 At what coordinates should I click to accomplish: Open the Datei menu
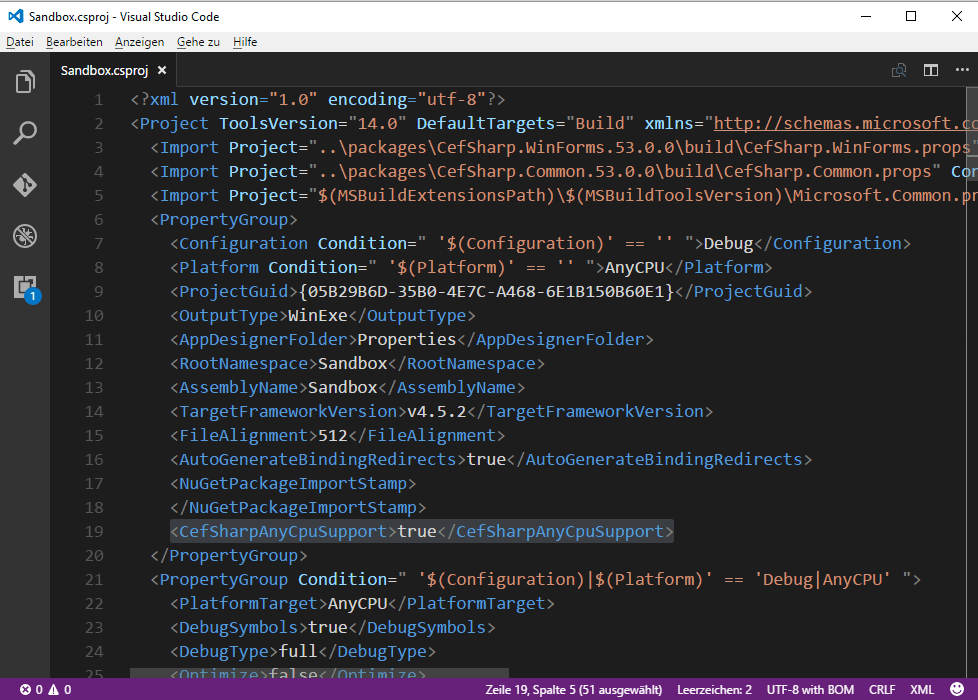[x=20, y=42]
